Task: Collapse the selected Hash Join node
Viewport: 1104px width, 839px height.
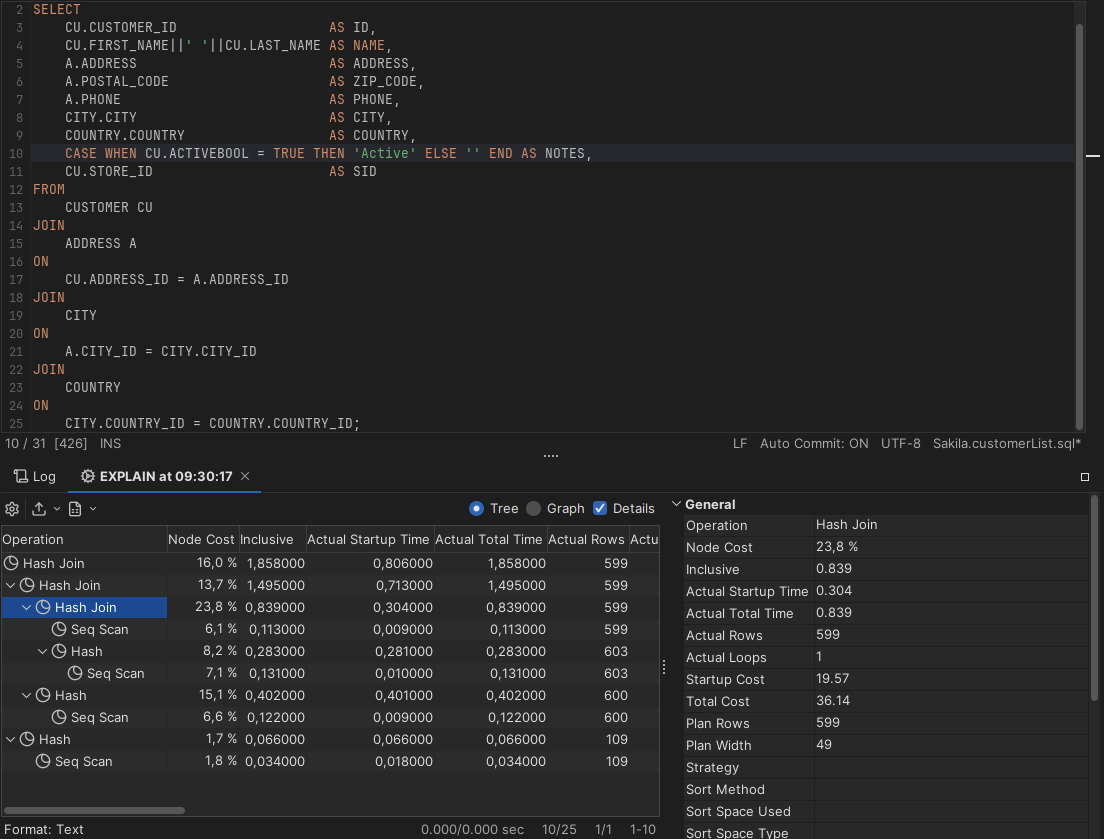Action: pyautogui.click(x=27, y=607)
